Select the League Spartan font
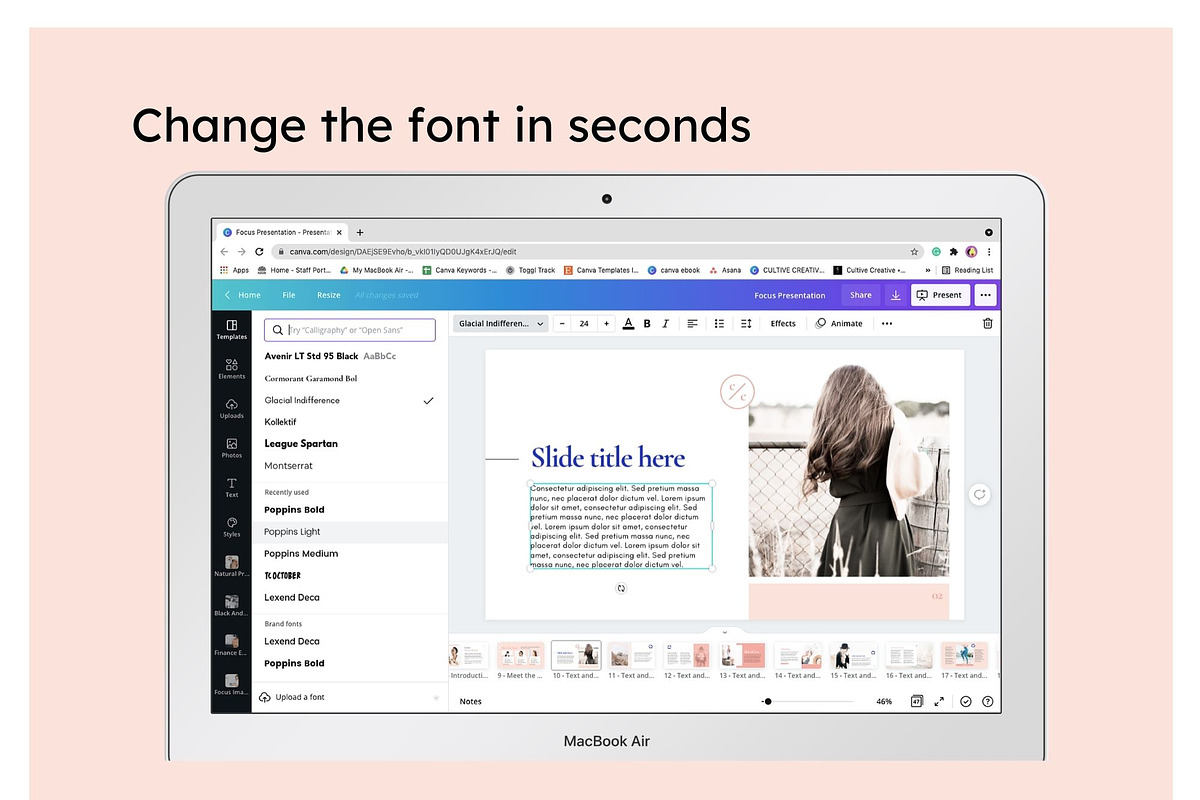The height and width of the screenshot is (800, 1200). (x=349, y=443)
